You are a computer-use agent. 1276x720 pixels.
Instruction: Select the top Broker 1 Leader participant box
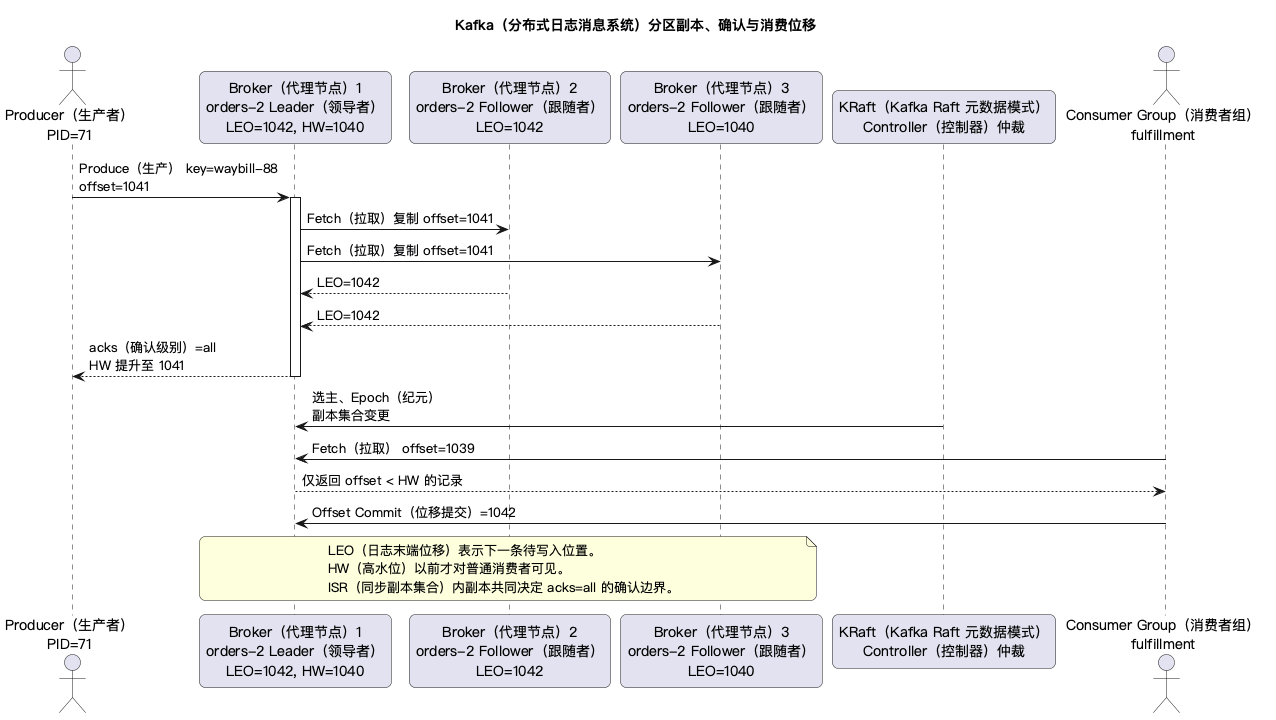(x=294, y=107)
